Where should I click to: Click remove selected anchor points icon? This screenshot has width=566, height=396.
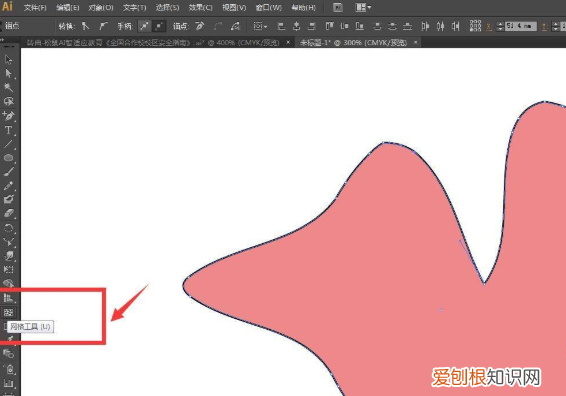point(200,26)
